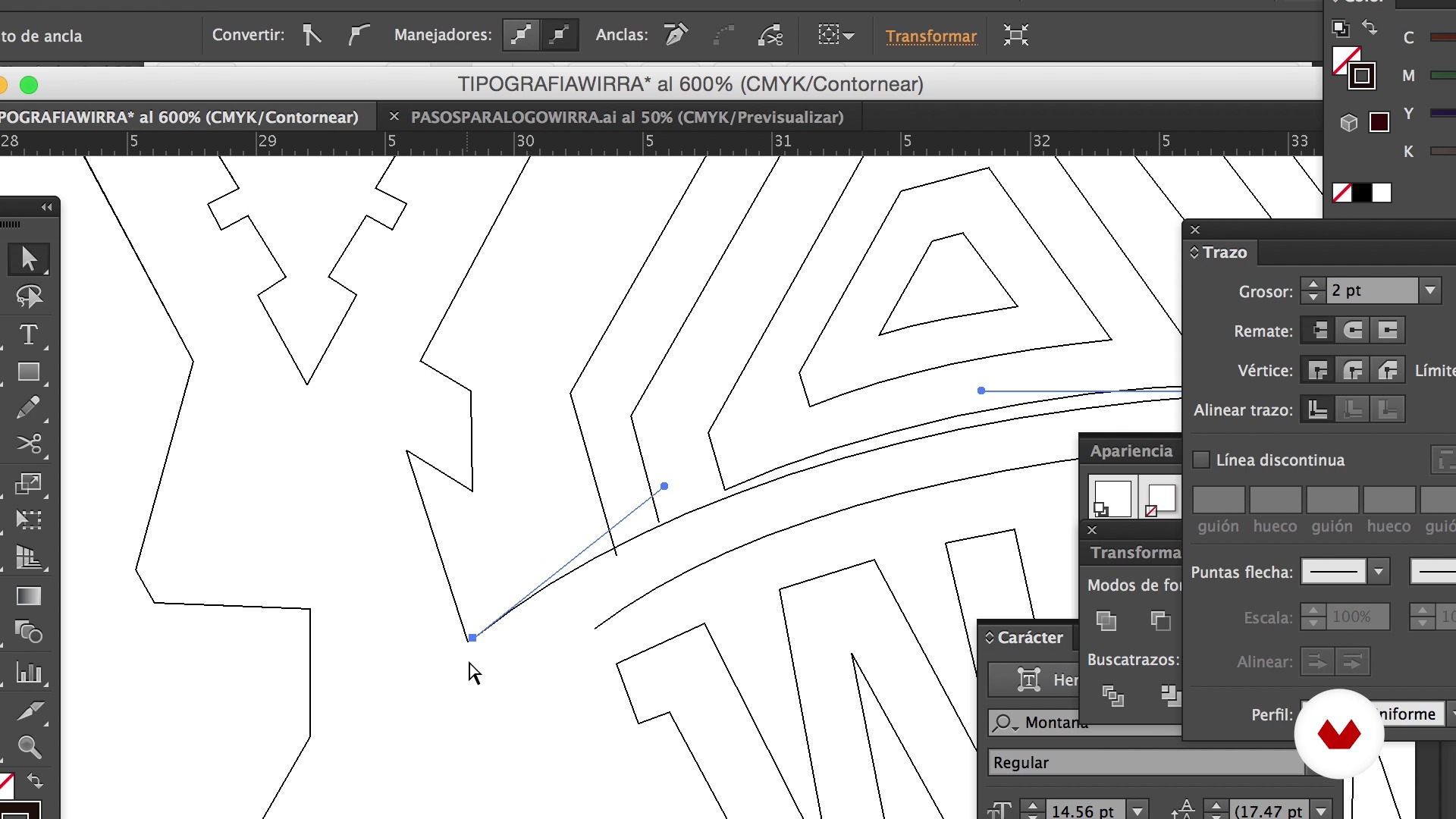This screenshot has height=819, width=1456.
Task: Open the Puntas flecha start arrowhead dropdown
Action: (1379, 571)
